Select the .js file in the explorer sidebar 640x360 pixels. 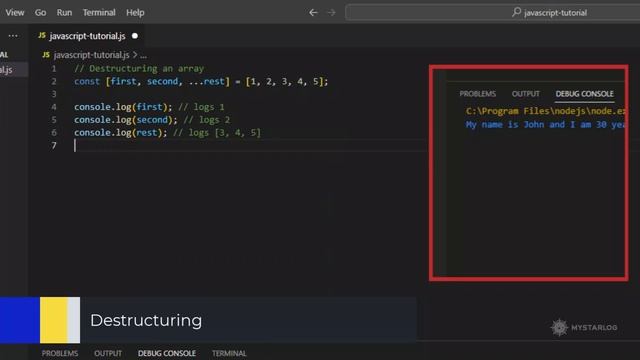(x=14, y=70)
